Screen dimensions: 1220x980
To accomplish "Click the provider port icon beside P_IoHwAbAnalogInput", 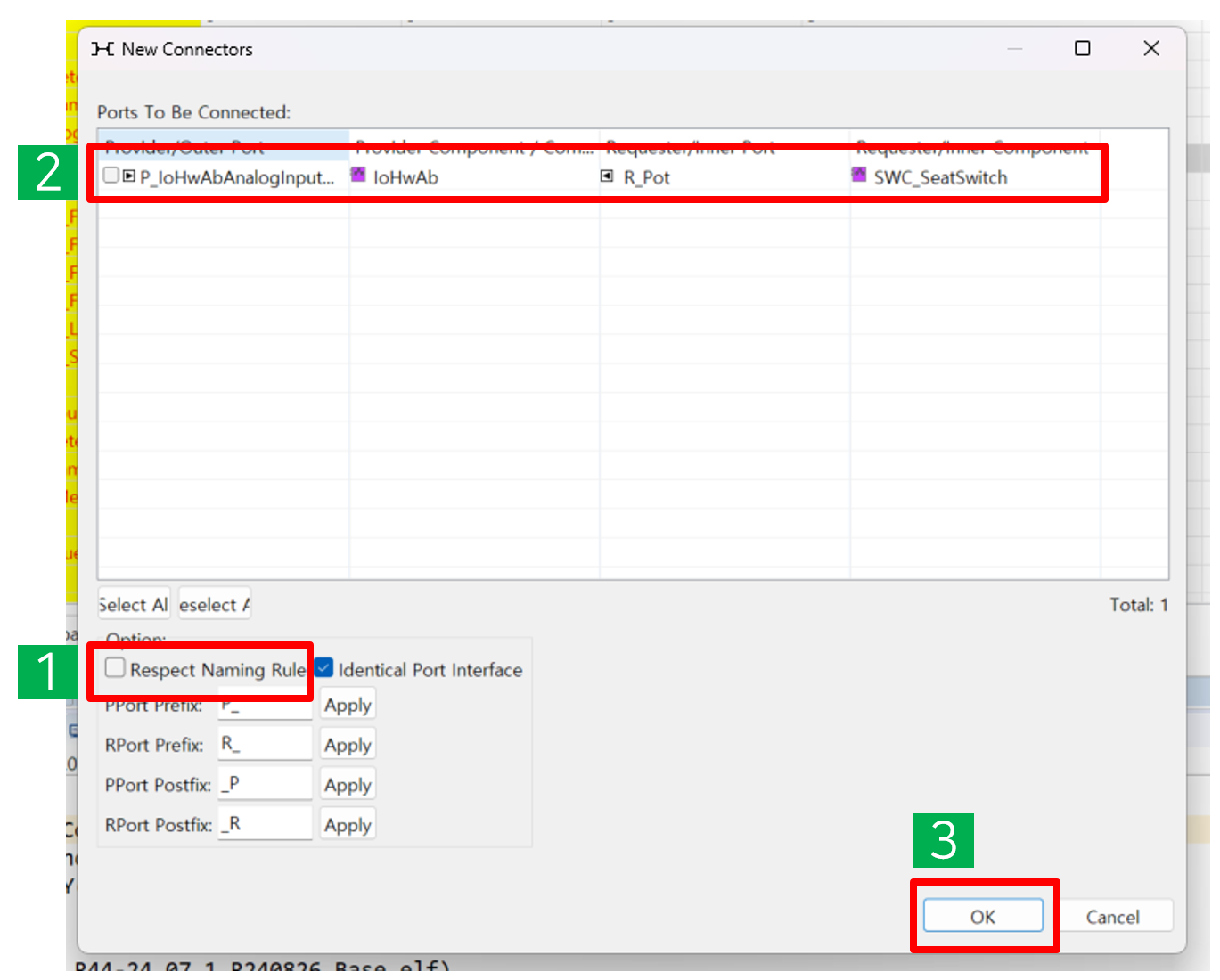I will (x=129, y=176).
